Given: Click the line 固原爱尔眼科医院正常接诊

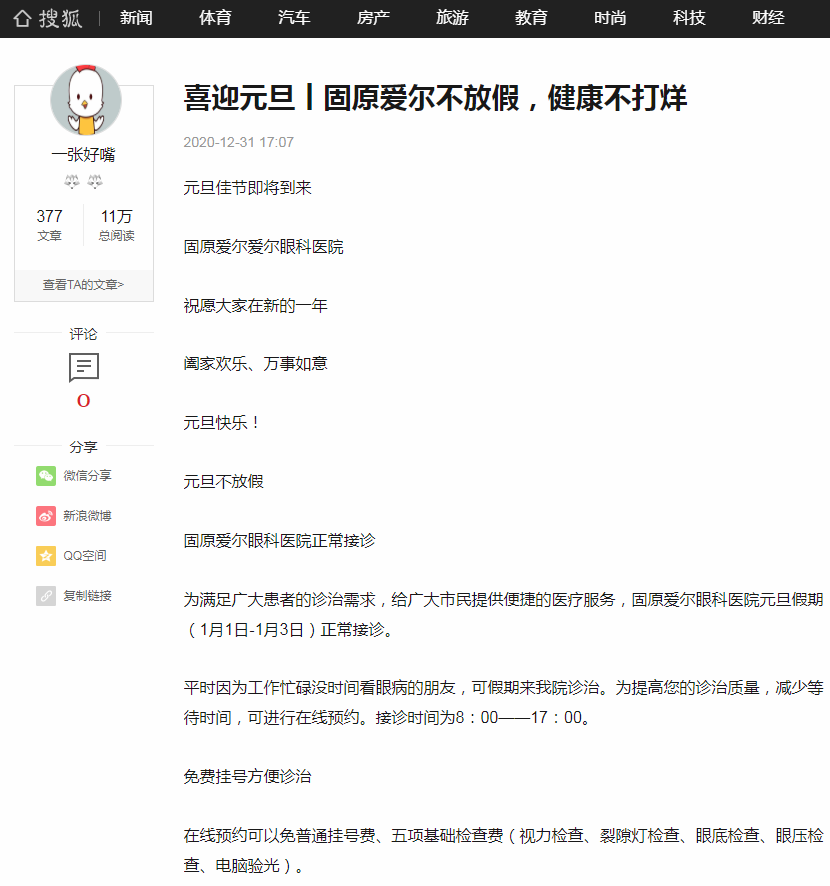Looking at the screenshot, I should click(279, 541).
